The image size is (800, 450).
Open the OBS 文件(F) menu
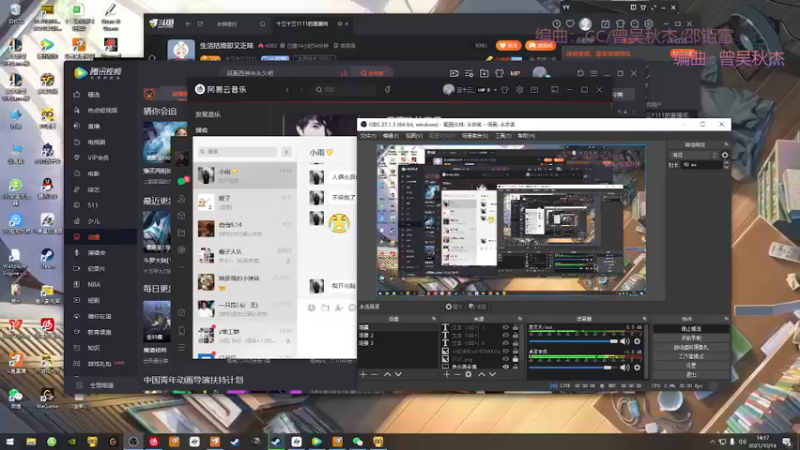click(x=368, y=136)
